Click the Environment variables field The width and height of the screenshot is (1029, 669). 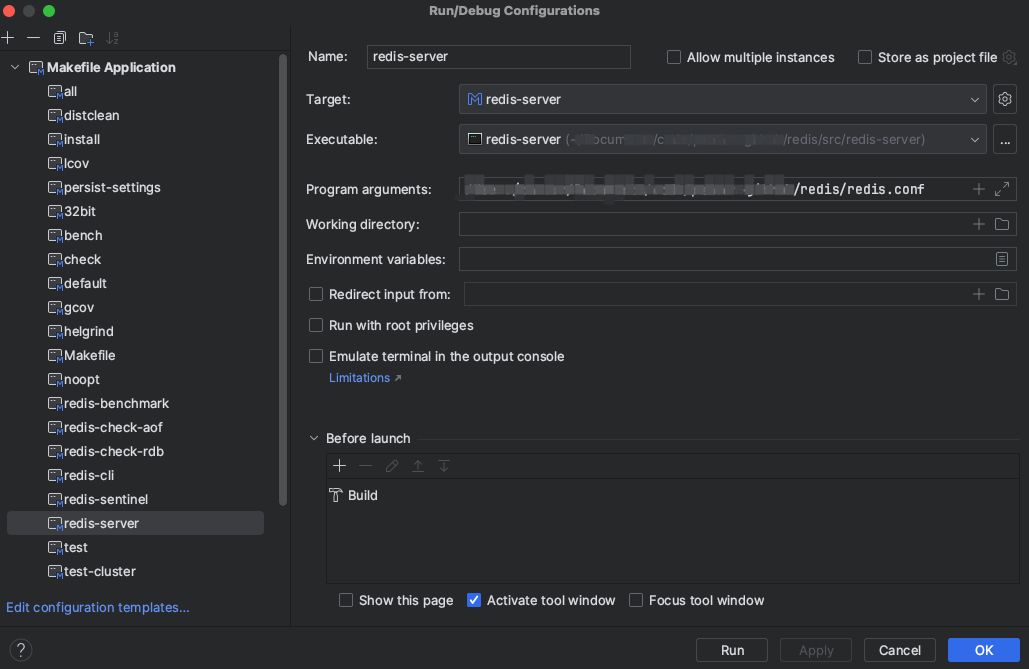click(x=738, y=259)
